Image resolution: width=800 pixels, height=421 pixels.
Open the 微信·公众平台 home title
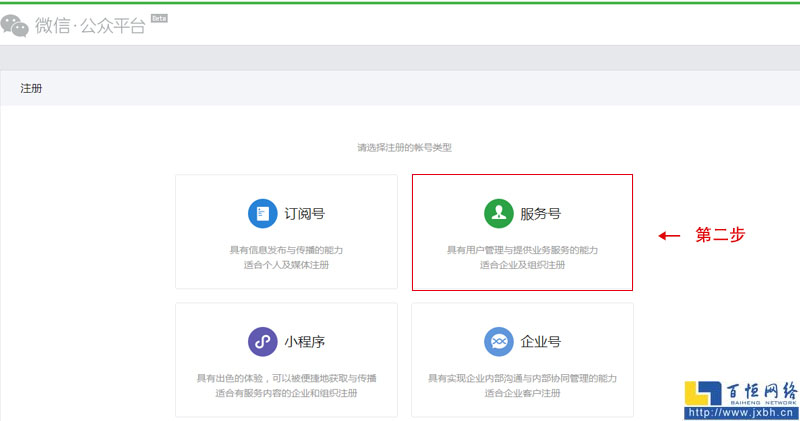[90, 26]
